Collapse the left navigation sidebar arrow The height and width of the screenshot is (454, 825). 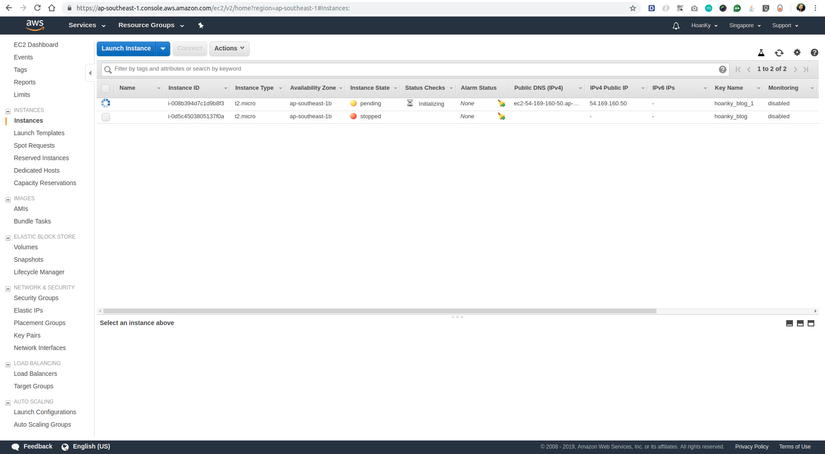90,73
